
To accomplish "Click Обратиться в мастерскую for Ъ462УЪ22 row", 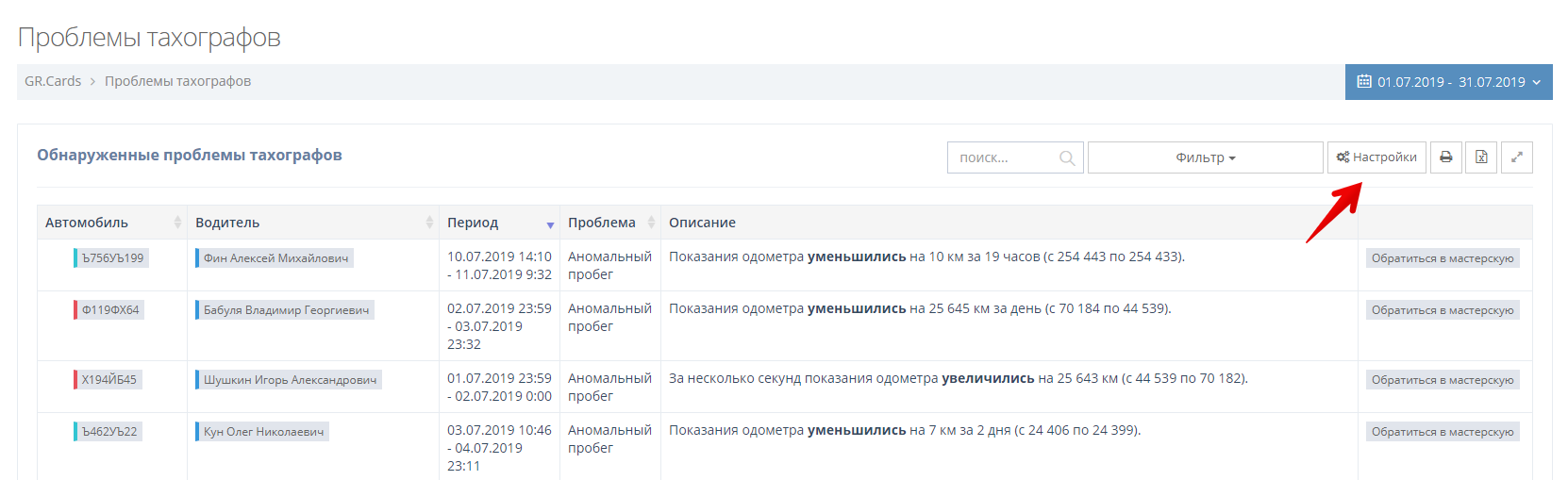I will pos(1443,432).
